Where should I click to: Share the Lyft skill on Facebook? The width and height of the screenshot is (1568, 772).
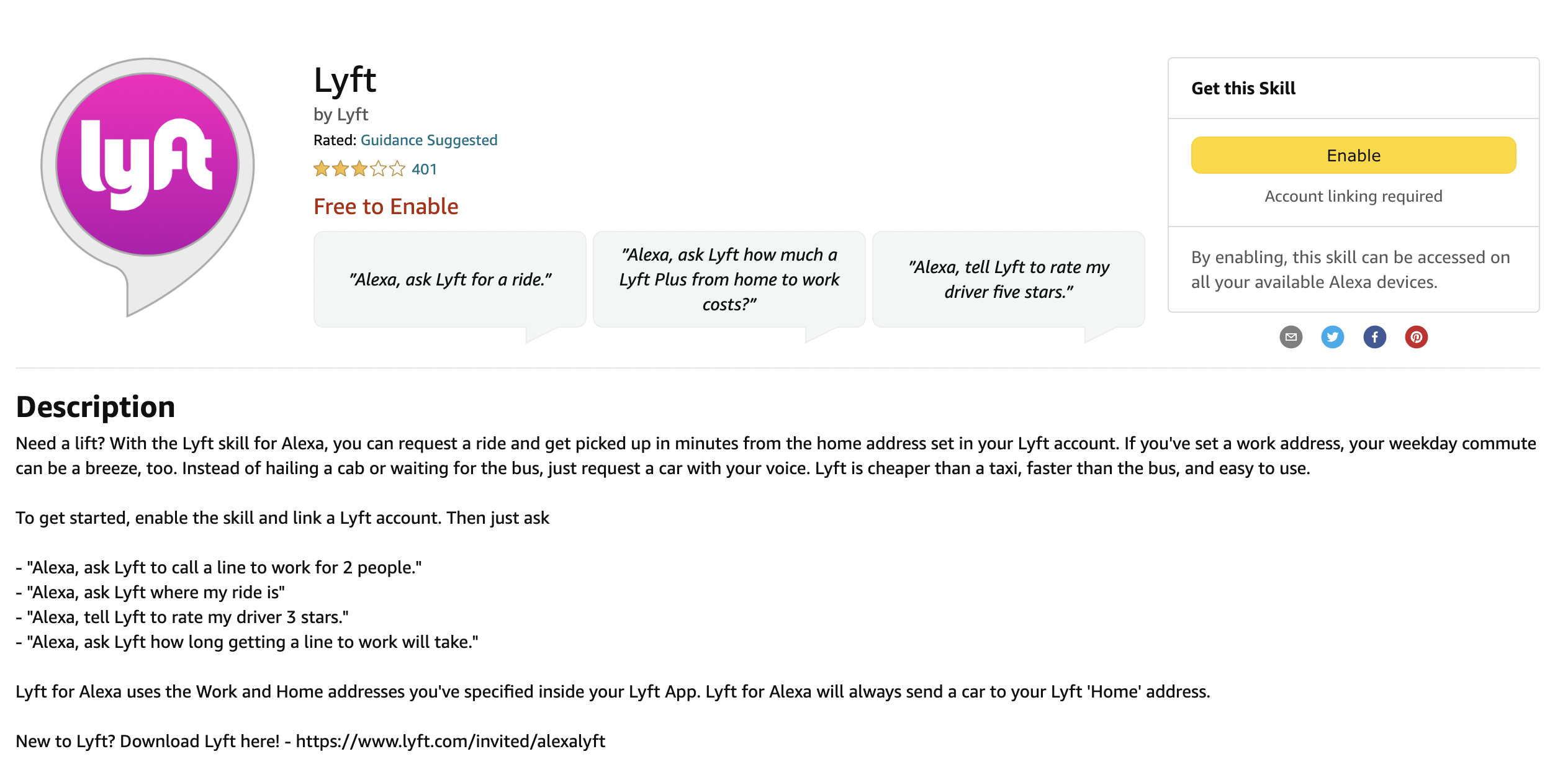pyautogui.click(x=1374, y=337)
